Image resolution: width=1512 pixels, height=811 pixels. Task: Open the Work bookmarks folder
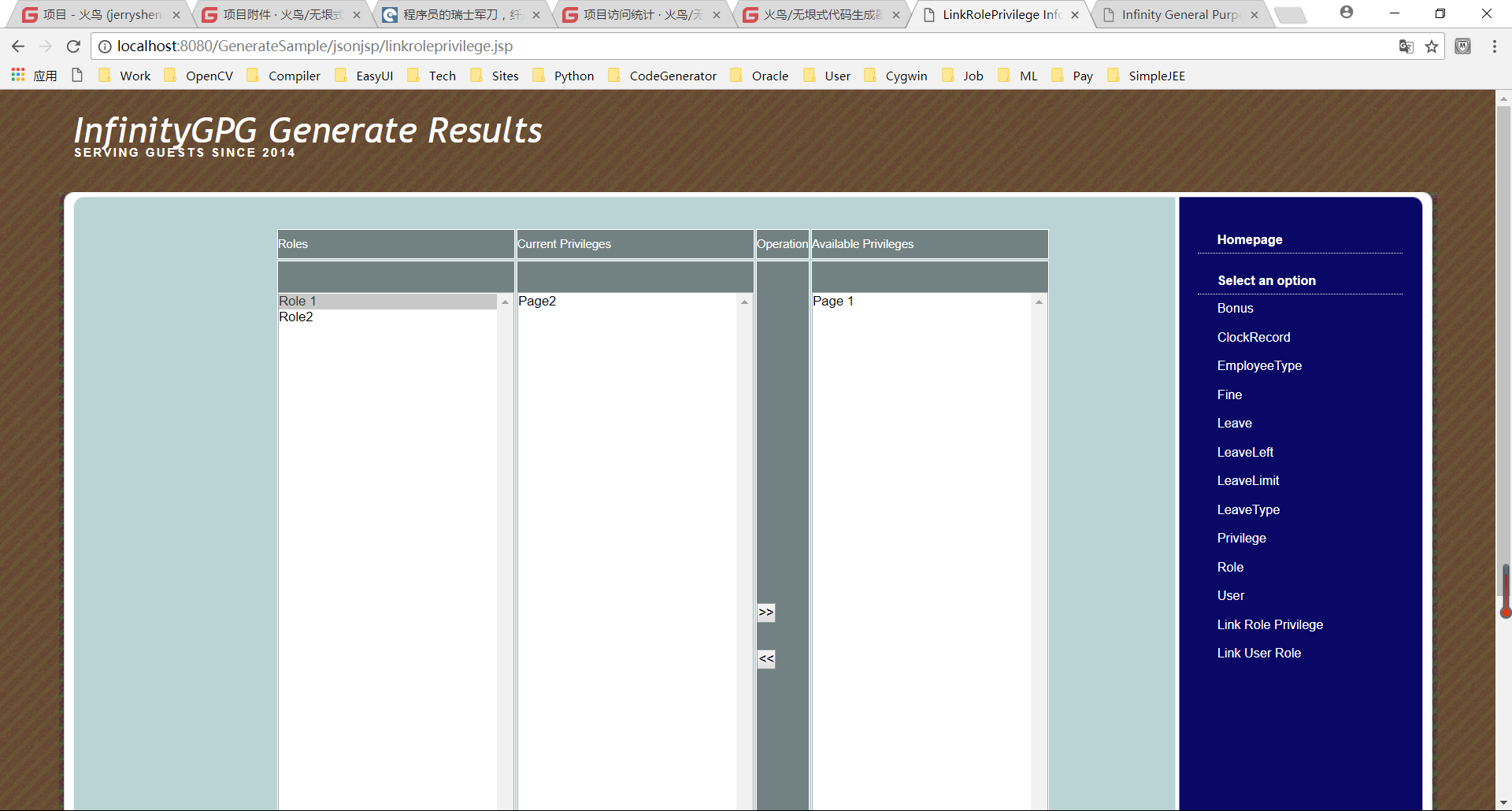point(125,76)
